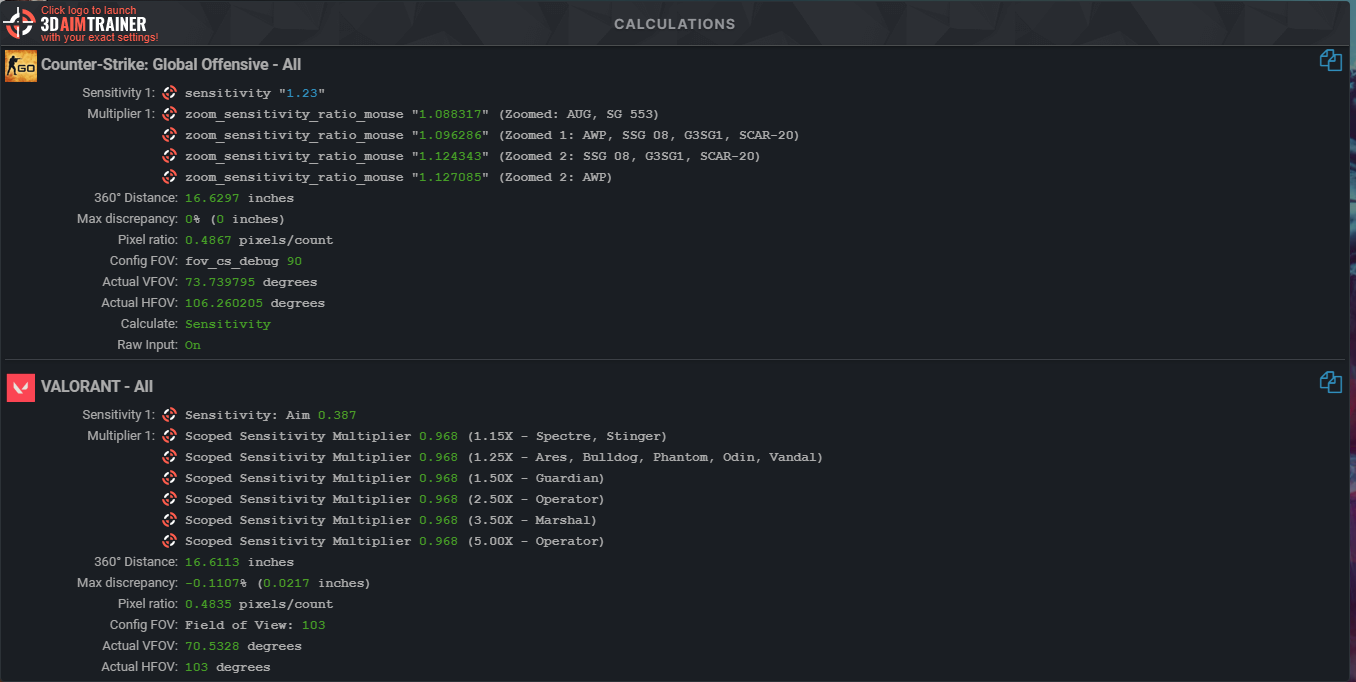The image size is (1356, 682).
Task: Click the VALORANT "Multiplier 1:" label
Action: (x=122, y=436)
